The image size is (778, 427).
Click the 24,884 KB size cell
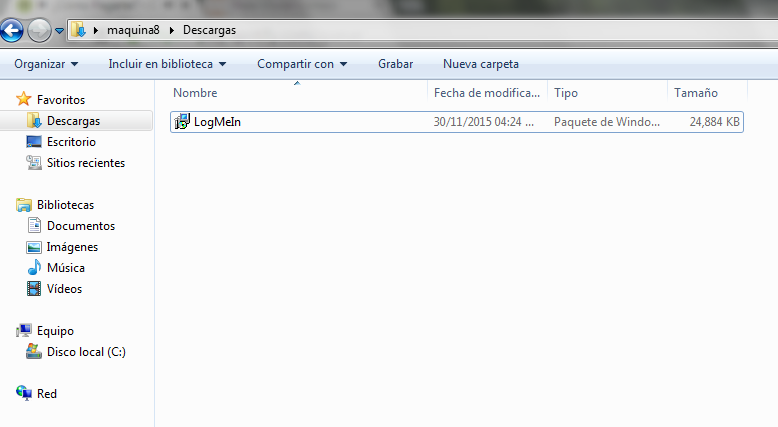tap(714, 122)
